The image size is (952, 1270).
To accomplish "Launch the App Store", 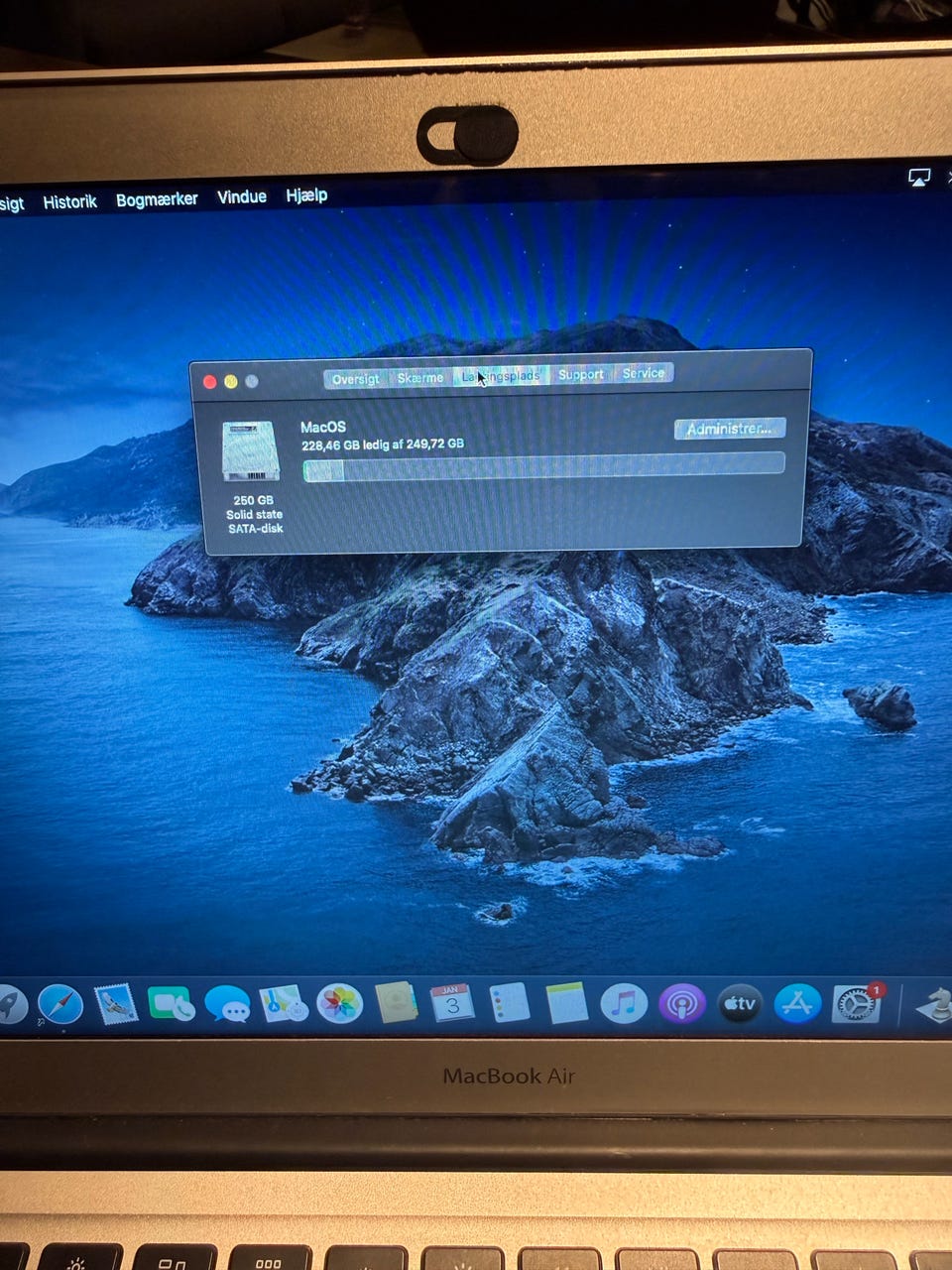I will pyautogui.click(x=797, y=1003).
